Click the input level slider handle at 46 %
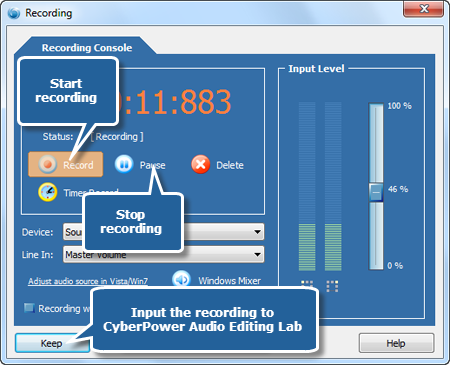Viewport: 450px width, 365px height. (x=376, y=192)
